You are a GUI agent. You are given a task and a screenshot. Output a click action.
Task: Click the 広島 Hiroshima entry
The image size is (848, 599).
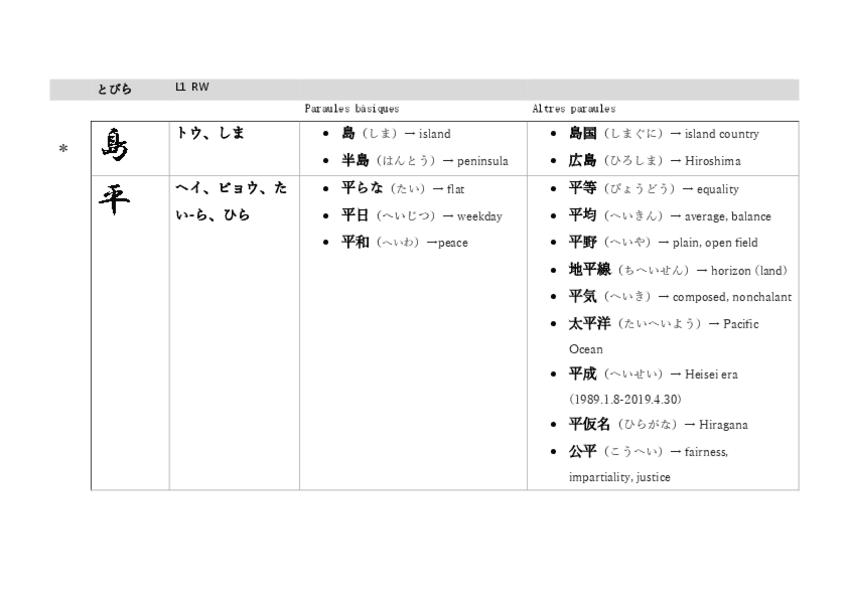point(645,160)
